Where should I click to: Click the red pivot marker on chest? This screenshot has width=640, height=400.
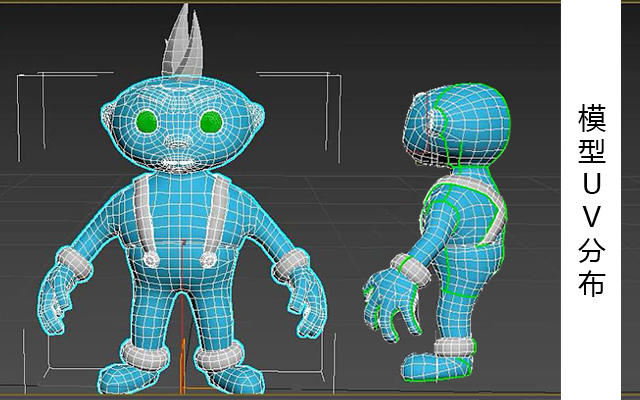183,243
